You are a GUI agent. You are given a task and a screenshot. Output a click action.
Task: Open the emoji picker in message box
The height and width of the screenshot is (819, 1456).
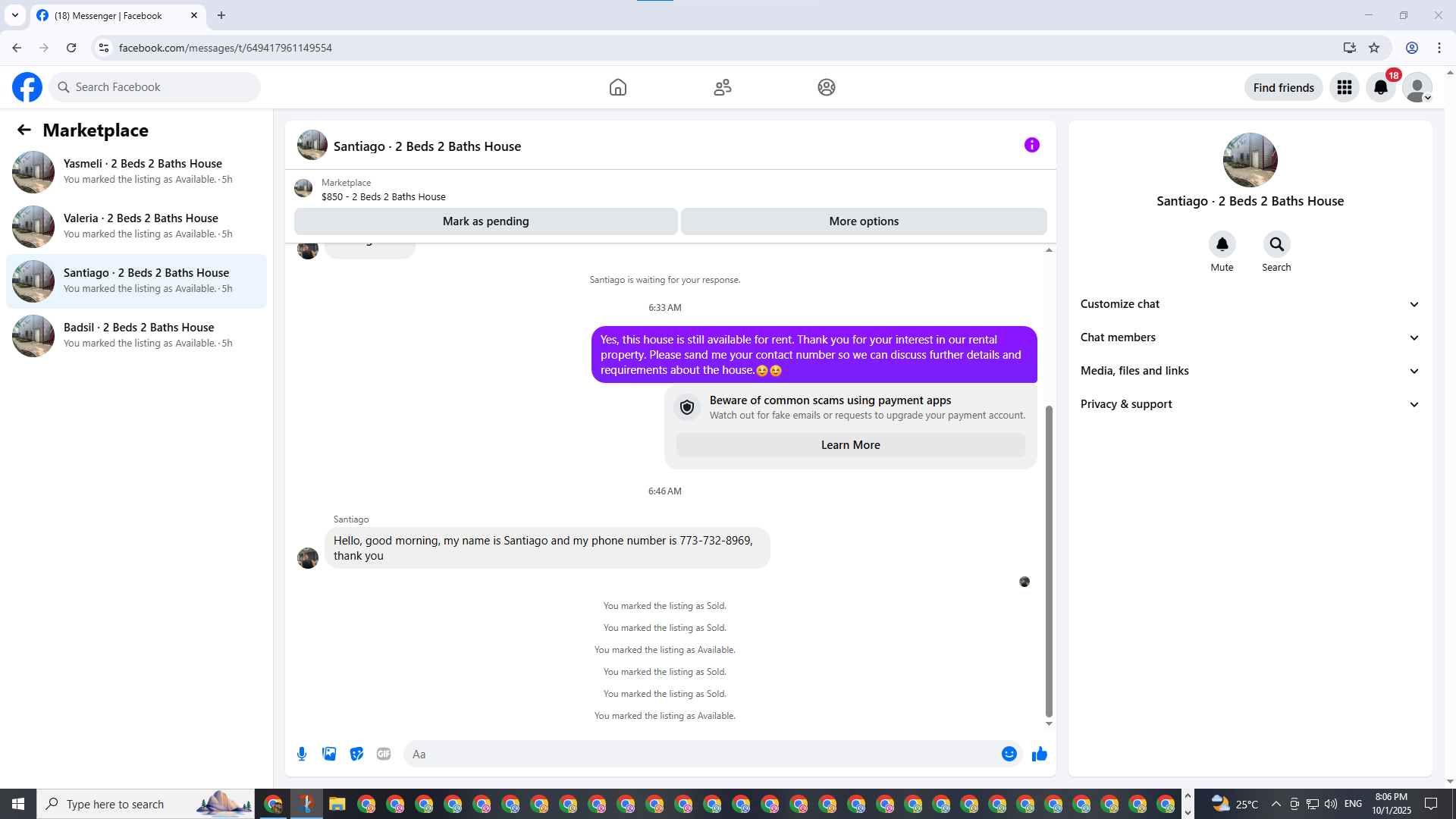tap(1009, 754)
